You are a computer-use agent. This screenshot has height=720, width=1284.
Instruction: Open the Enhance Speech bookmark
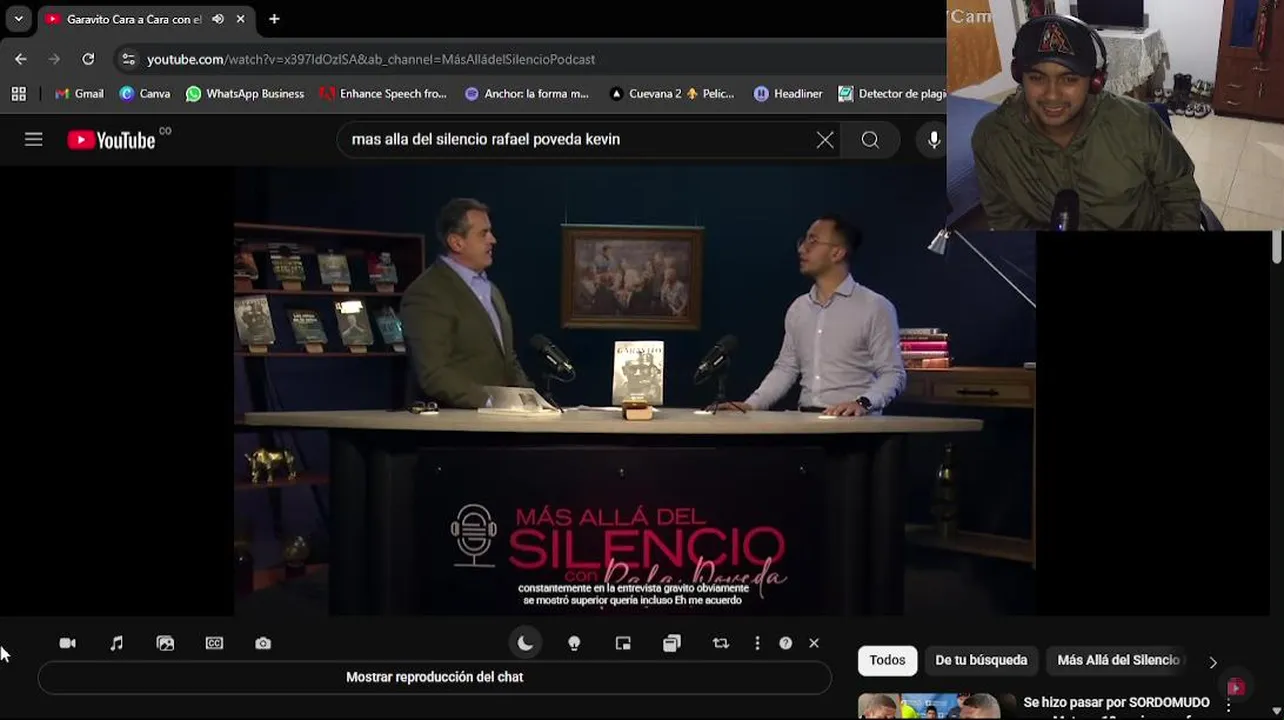point(383,93)
